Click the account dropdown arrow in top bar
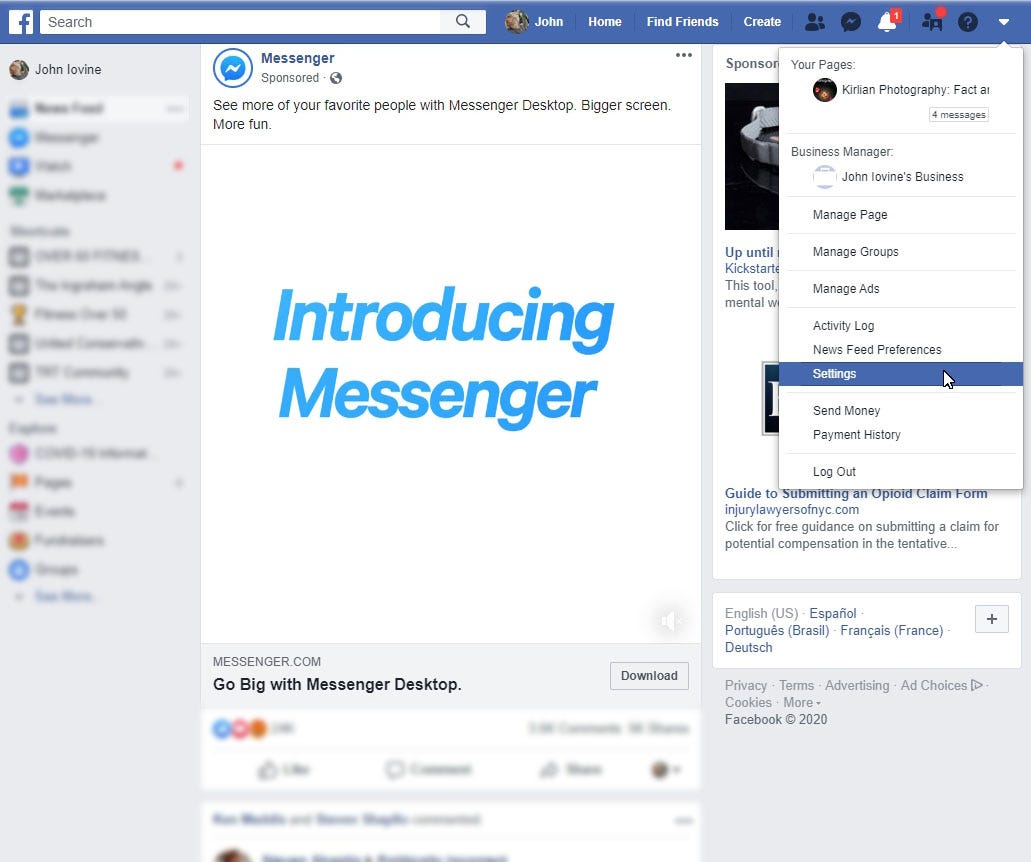Viewport: 1031px width, 862px height. [1003, 22]
